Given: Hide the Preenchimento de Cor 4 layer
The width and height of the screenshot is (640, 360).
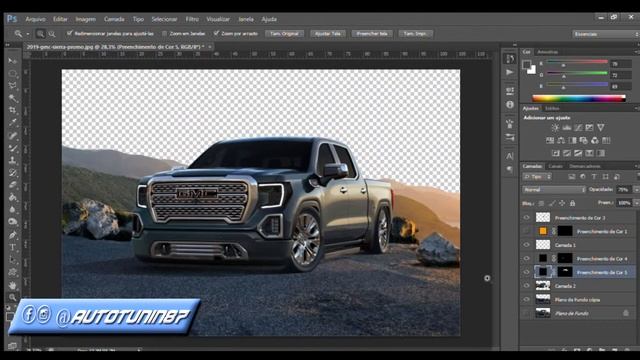Looking at the screenshot, I should [x=527, y=258].
